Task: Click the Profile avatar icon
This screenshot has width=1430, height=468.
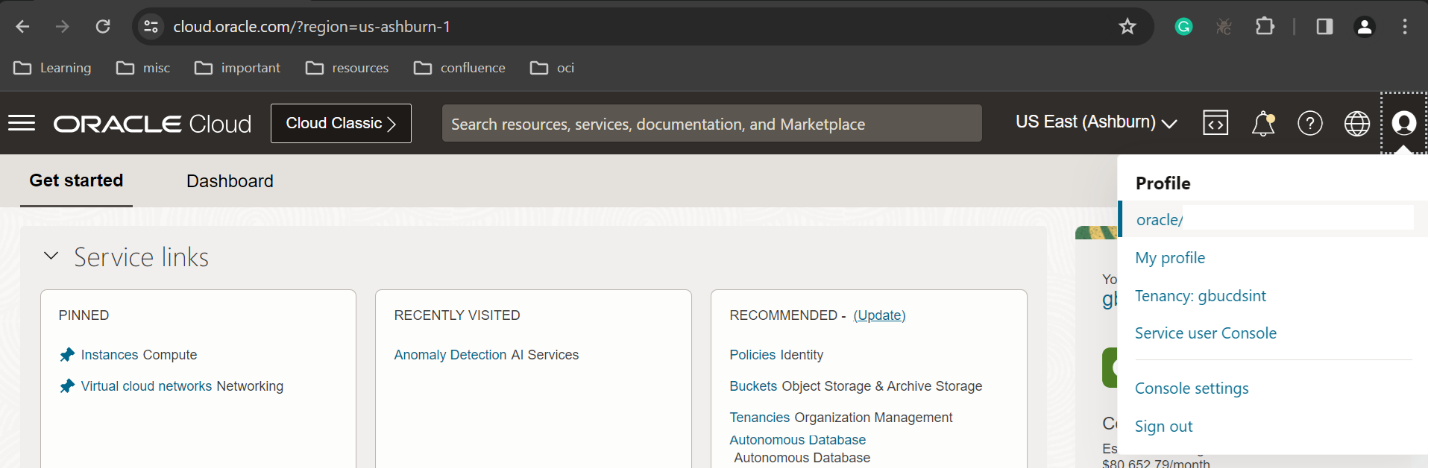Action: pyautogui.click(x=1404, y=123)
